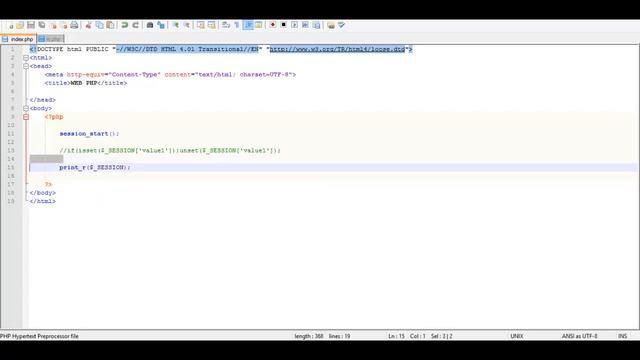Toggle show all characters pilcrow icon
This screenshot has height=360, width=640.
coord(237,25)
